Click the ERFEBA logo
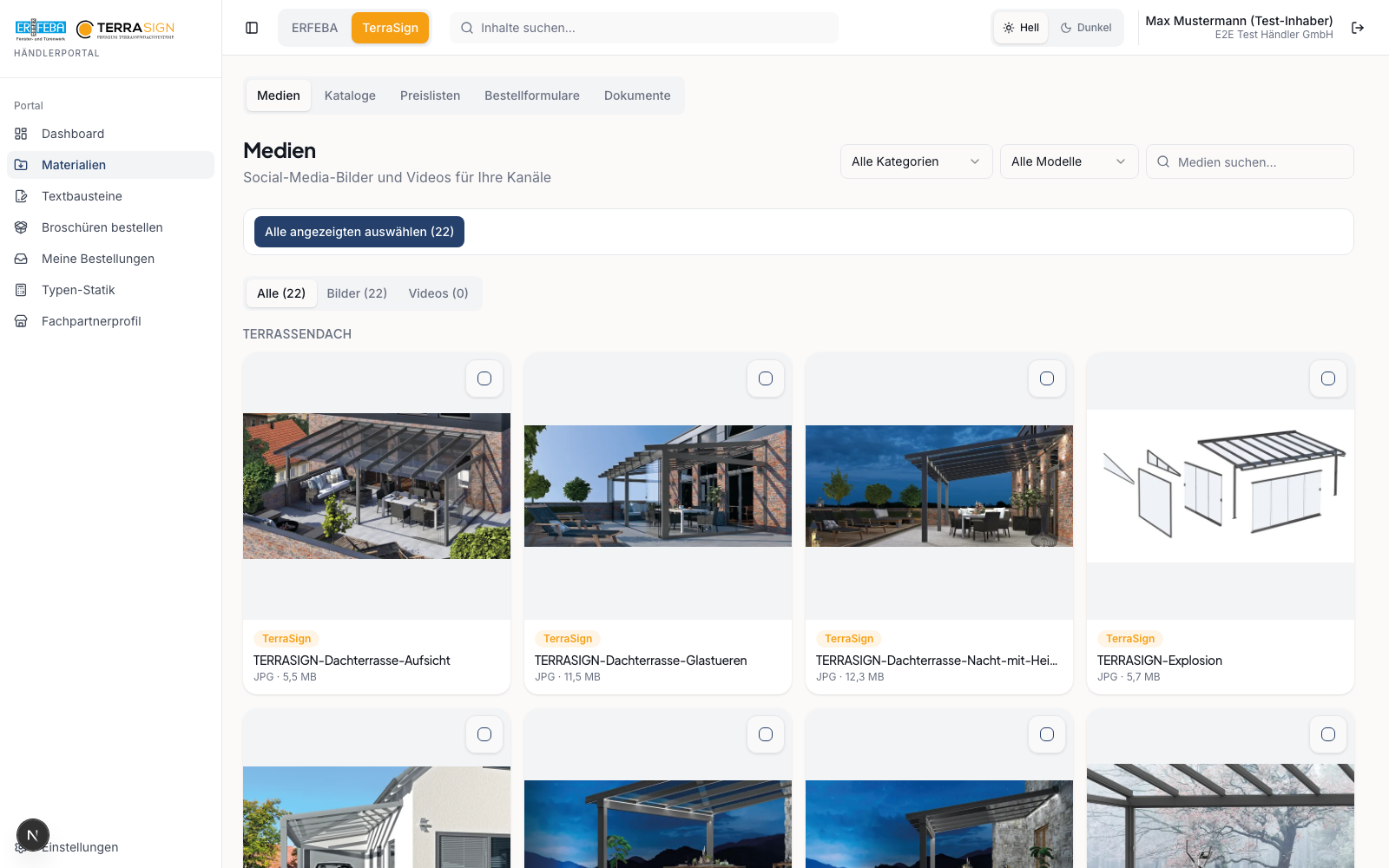 coord(41,30)
